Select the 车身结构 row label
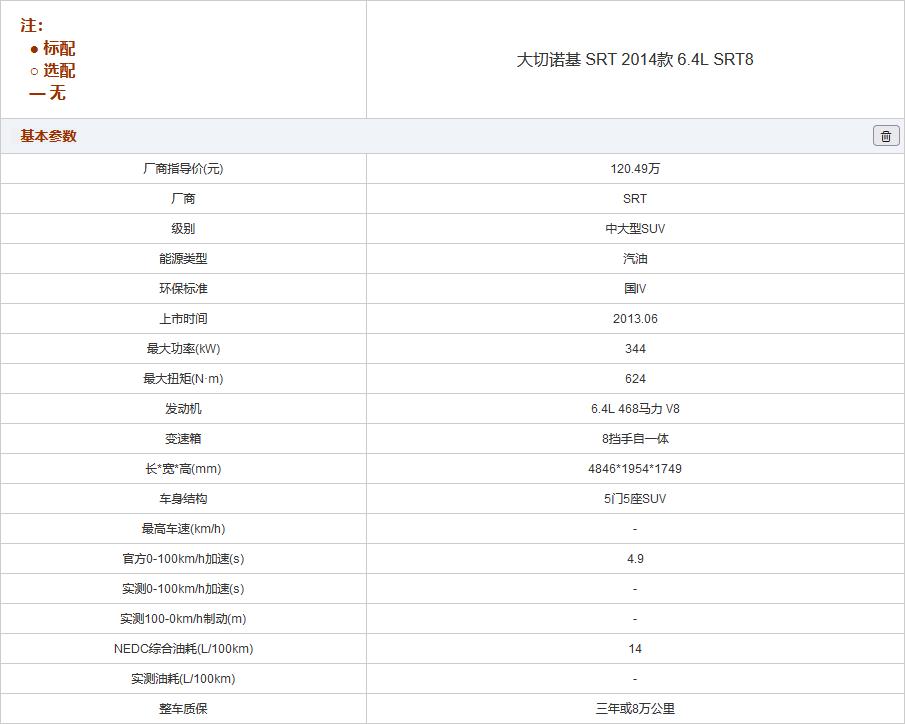905x724 pixels. [183, 499]
